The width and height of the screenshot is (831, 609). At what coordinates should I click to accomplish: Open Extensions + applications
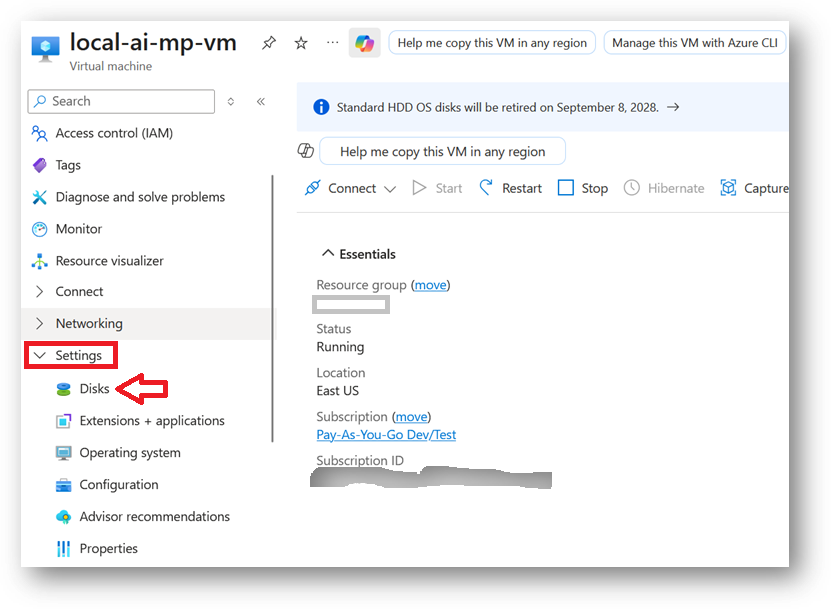[x=152, y=421]
